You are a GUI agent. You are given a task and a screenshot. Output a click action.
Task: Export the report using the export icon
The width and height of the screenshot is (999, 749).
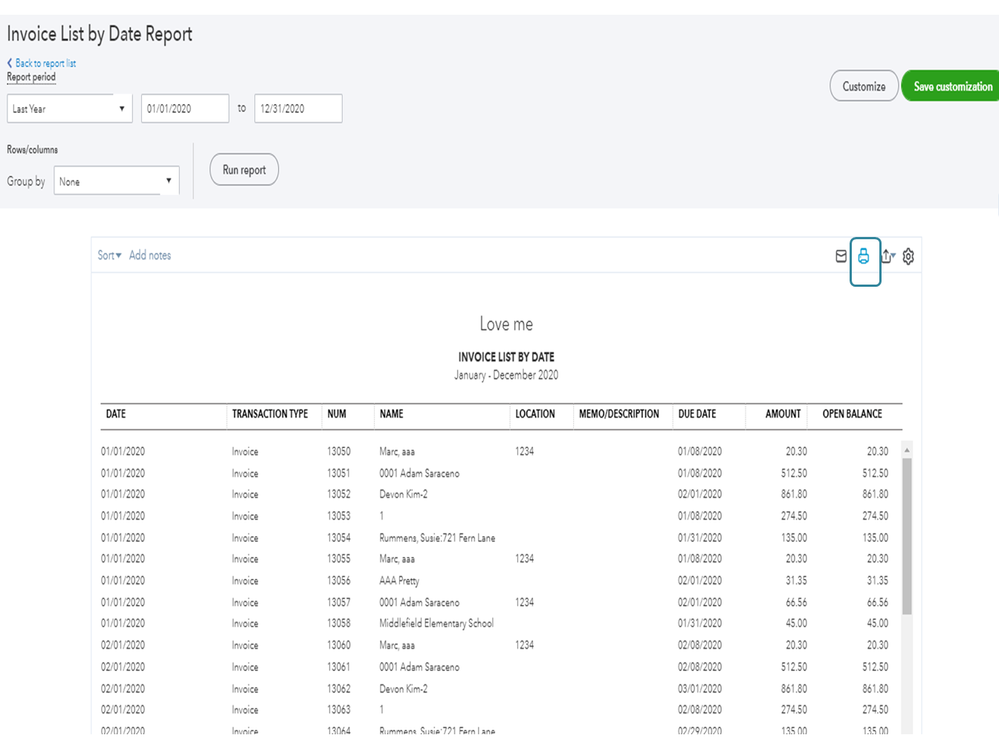pos(886,256)
